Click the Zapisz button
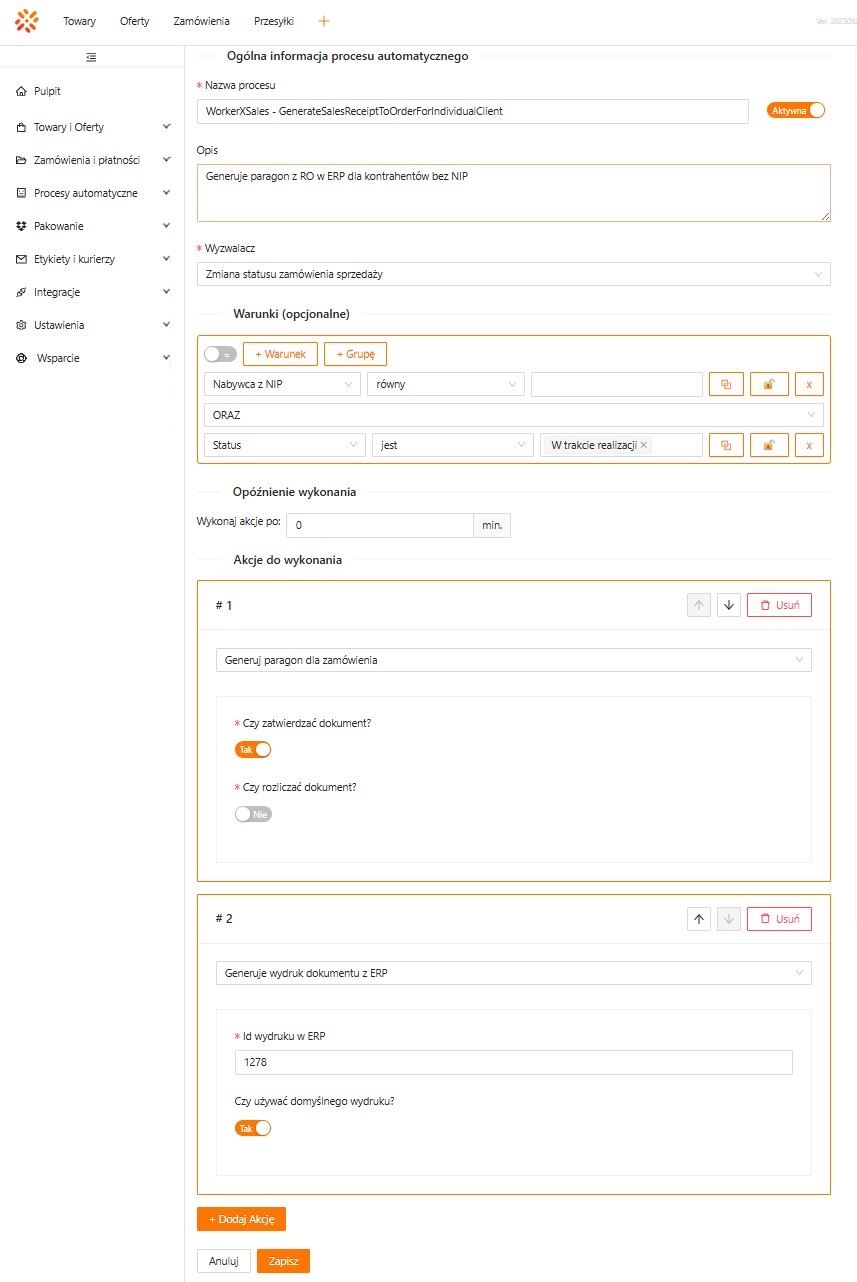The width and height of the screenshot is (857, 1282). [x=283, y=1261]
